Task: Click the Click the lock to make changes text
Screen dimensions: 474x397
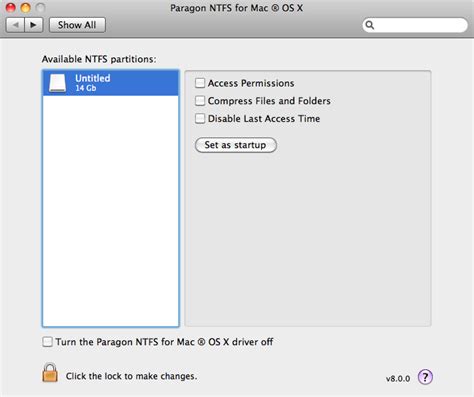Action: click(x=131, y=376)
